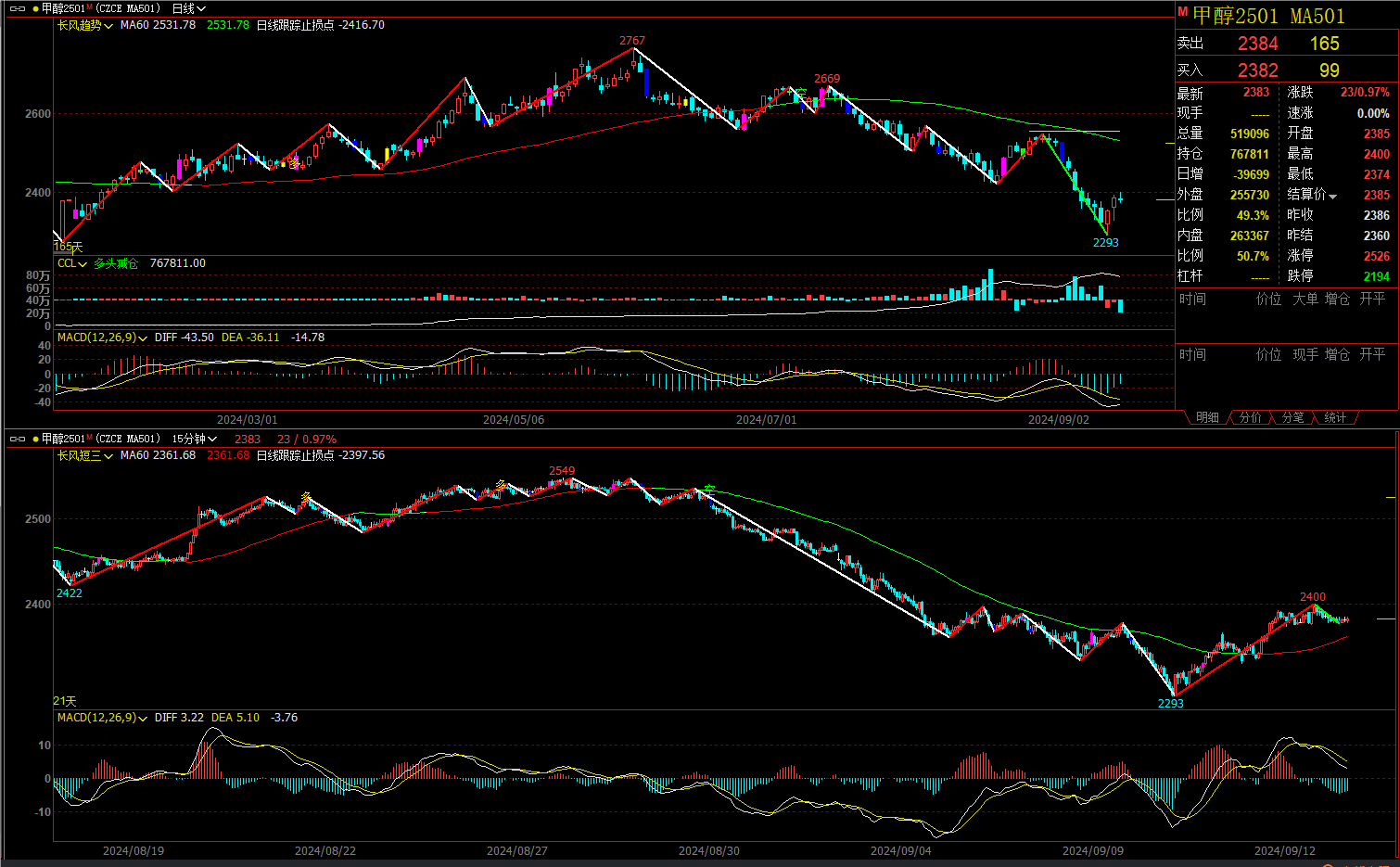Image resolution: width=1400 pixels, height=867 pixels.
Task: Select the 分笔 tab
Action: (1292, 418)
